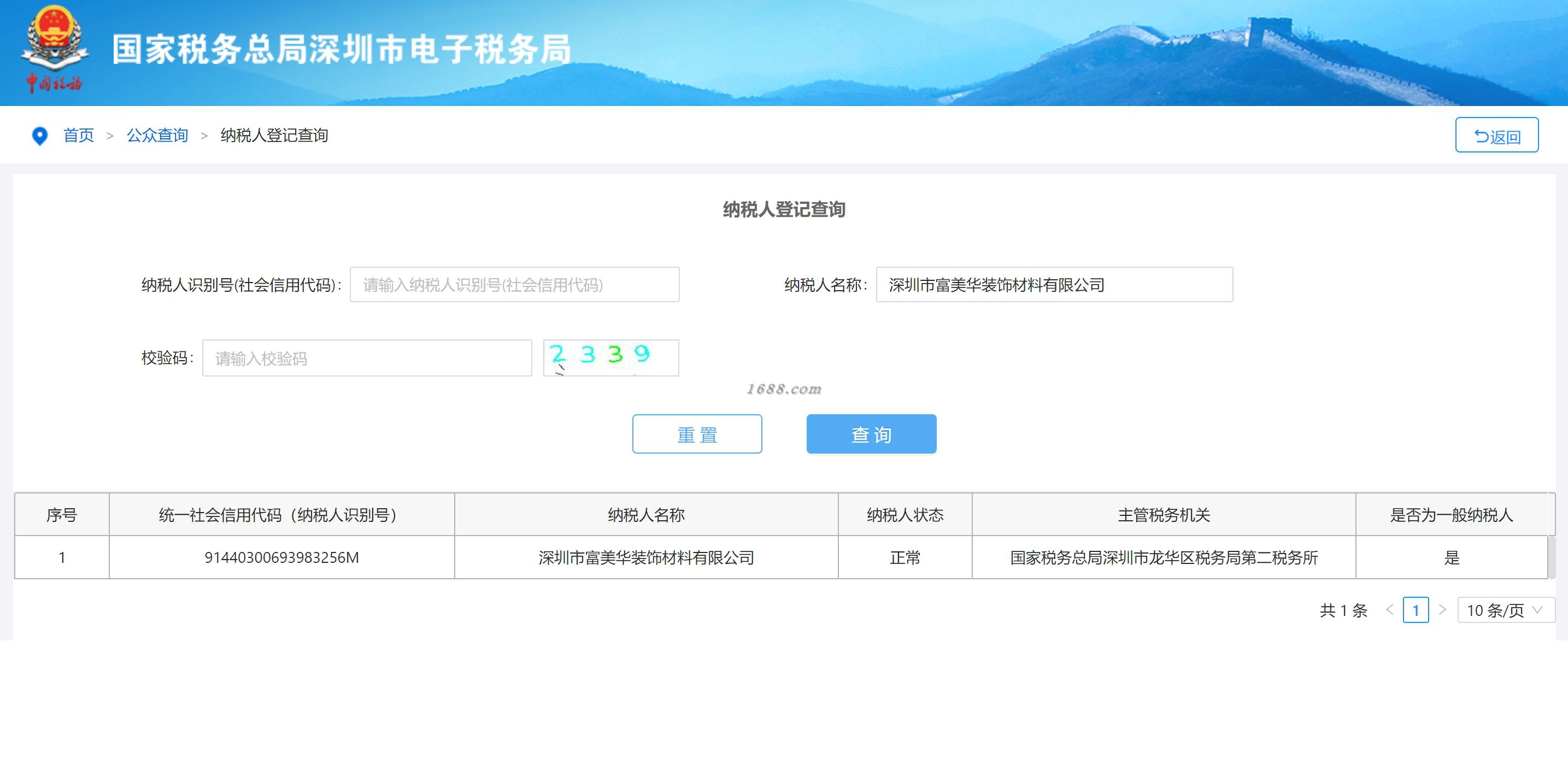1568x776 pixels.
Task: Select credit code 91440300693983256M cell
Action: click(x=282, y=557)
